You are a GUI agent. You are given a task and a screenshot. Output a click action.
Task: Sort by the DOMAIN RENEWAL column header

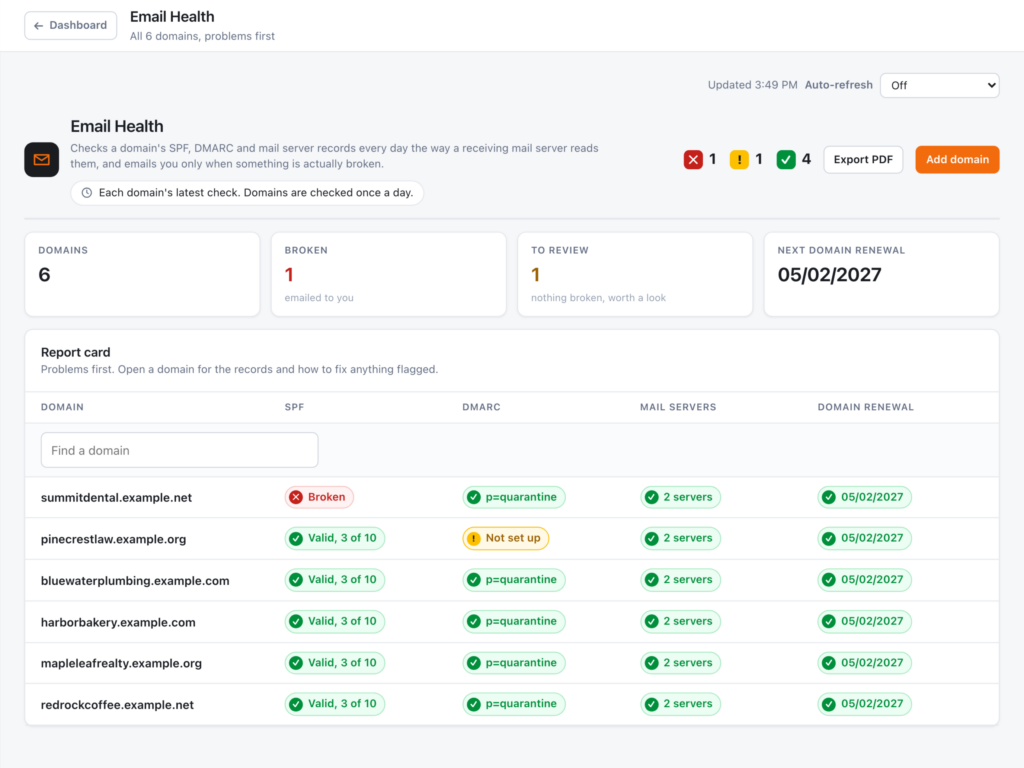pyautogui.click(x=865, y=407)
